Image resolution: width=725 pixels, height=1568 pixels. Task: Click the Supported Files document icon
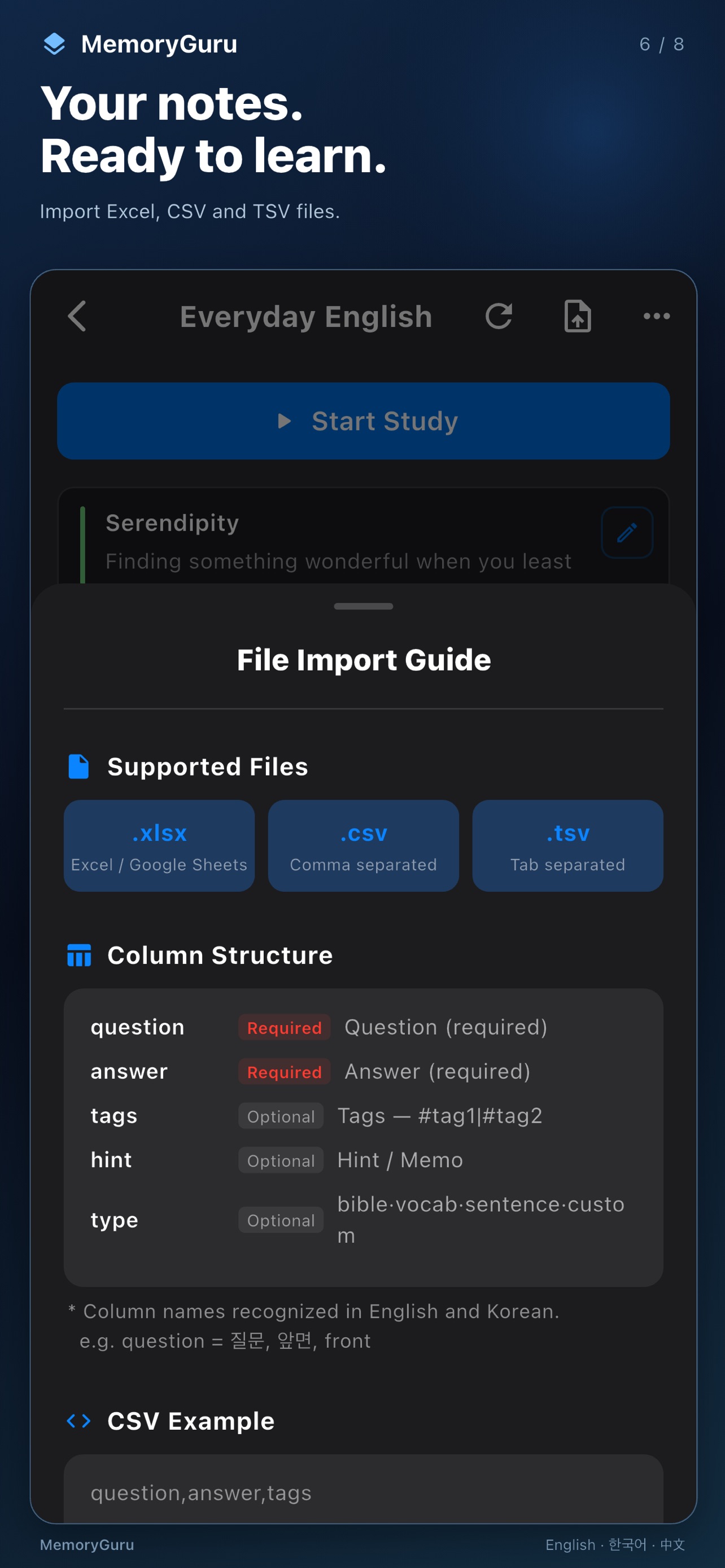coord(78,767)
